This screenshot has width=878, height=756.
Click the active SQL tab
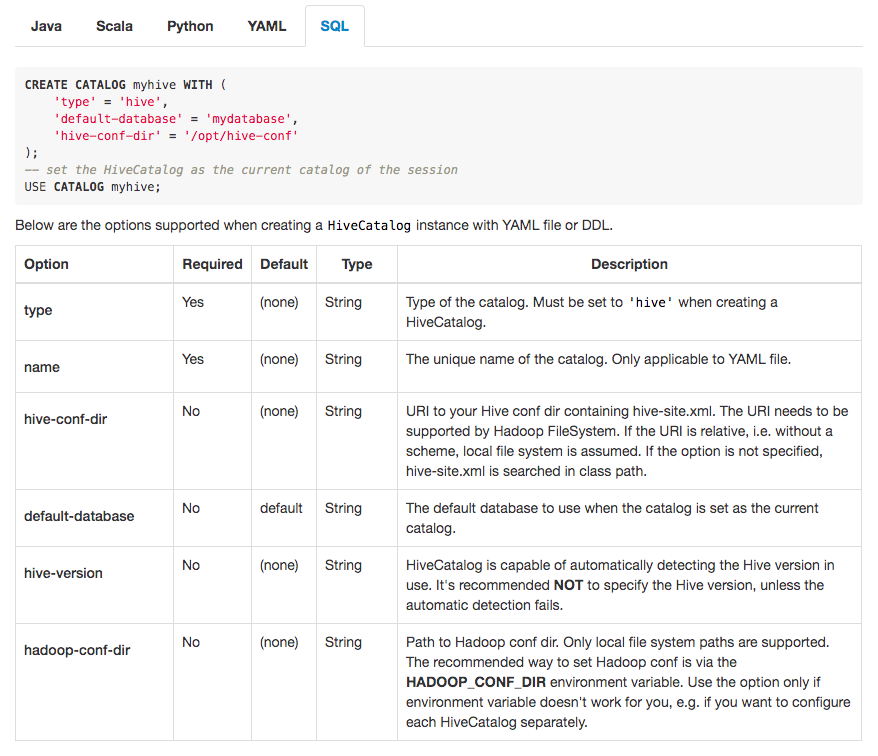[335, 26]
